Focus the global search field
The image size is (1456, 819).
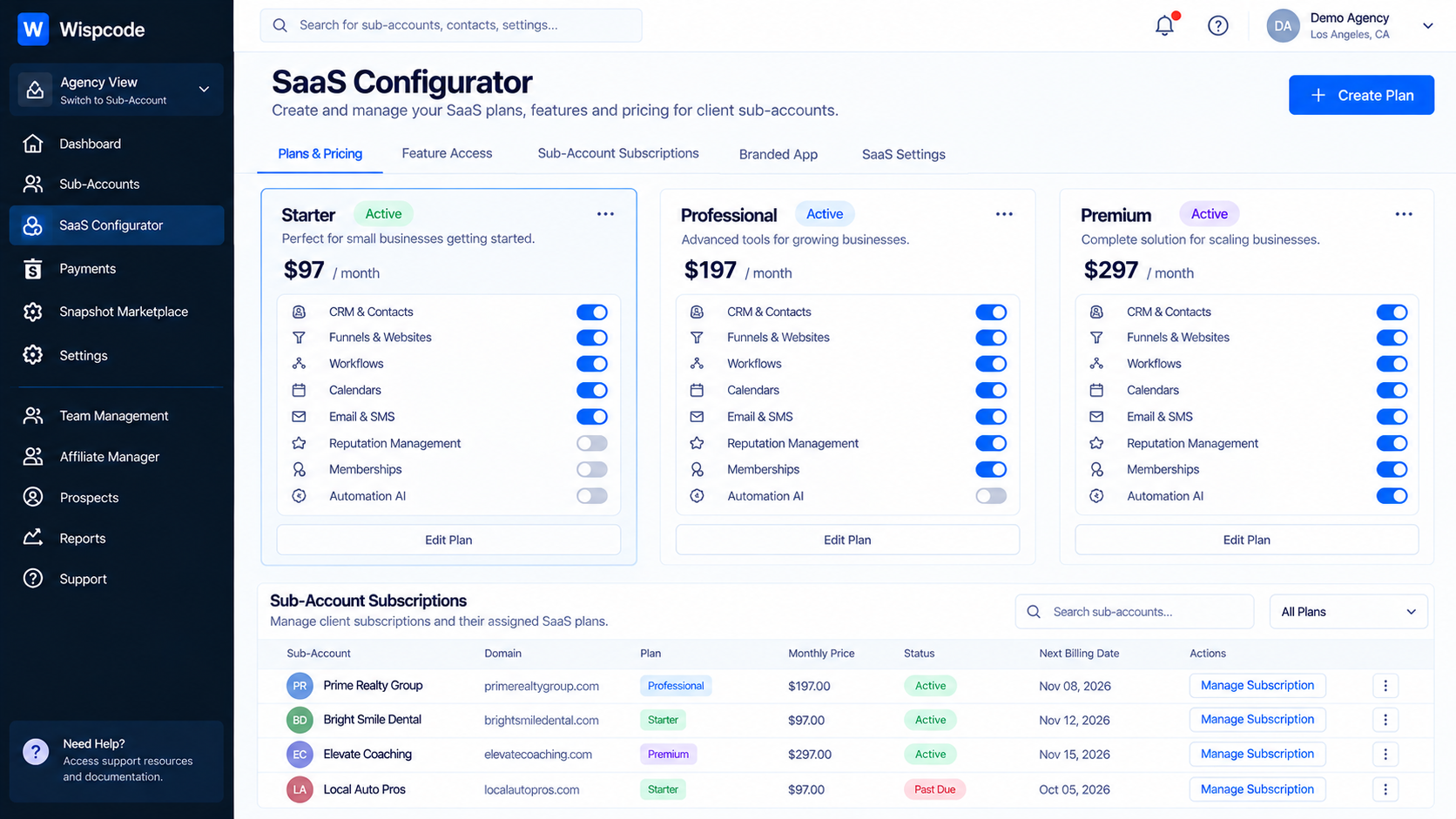coord(451,25)
